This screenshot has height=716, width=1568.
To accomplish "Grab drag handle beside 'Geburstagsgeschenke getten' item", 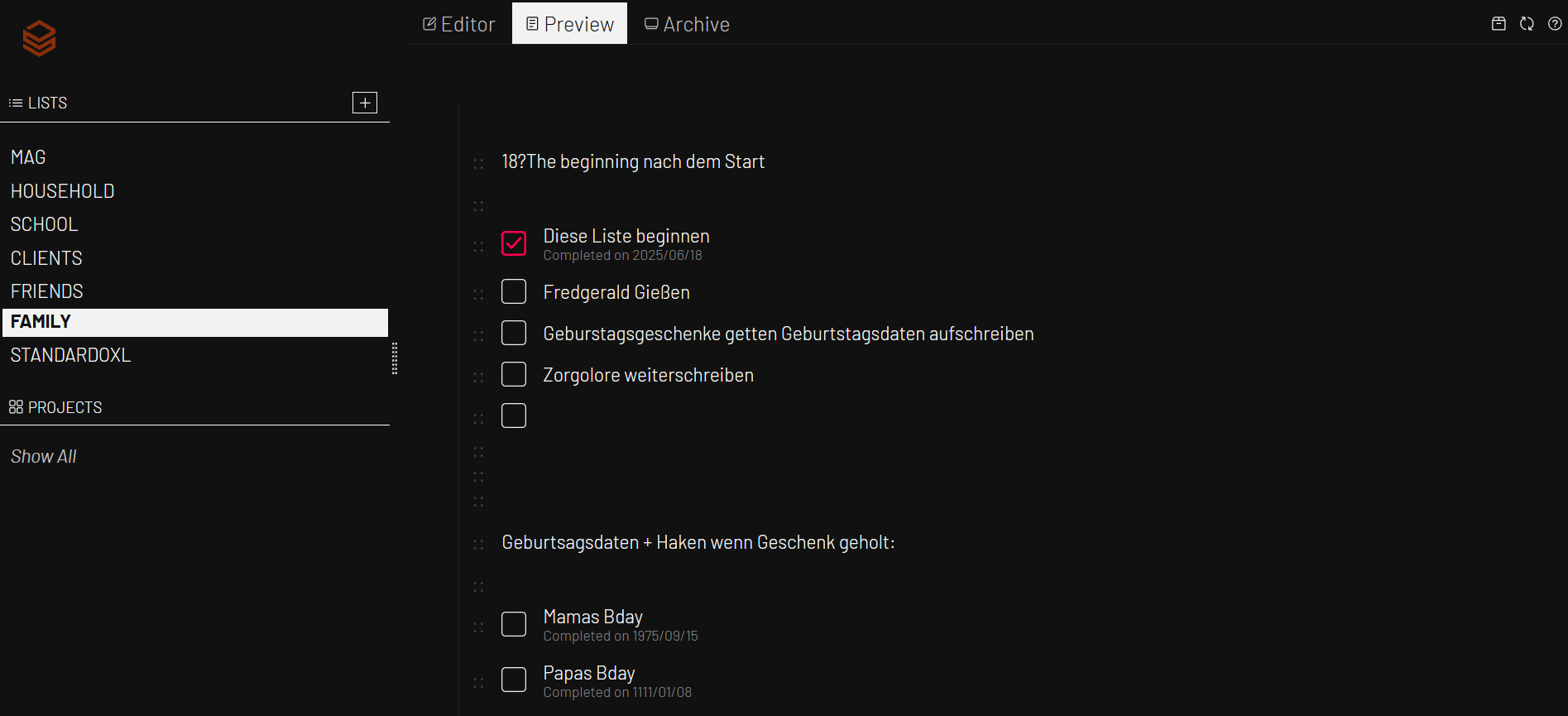I will [x=478, y=336].
